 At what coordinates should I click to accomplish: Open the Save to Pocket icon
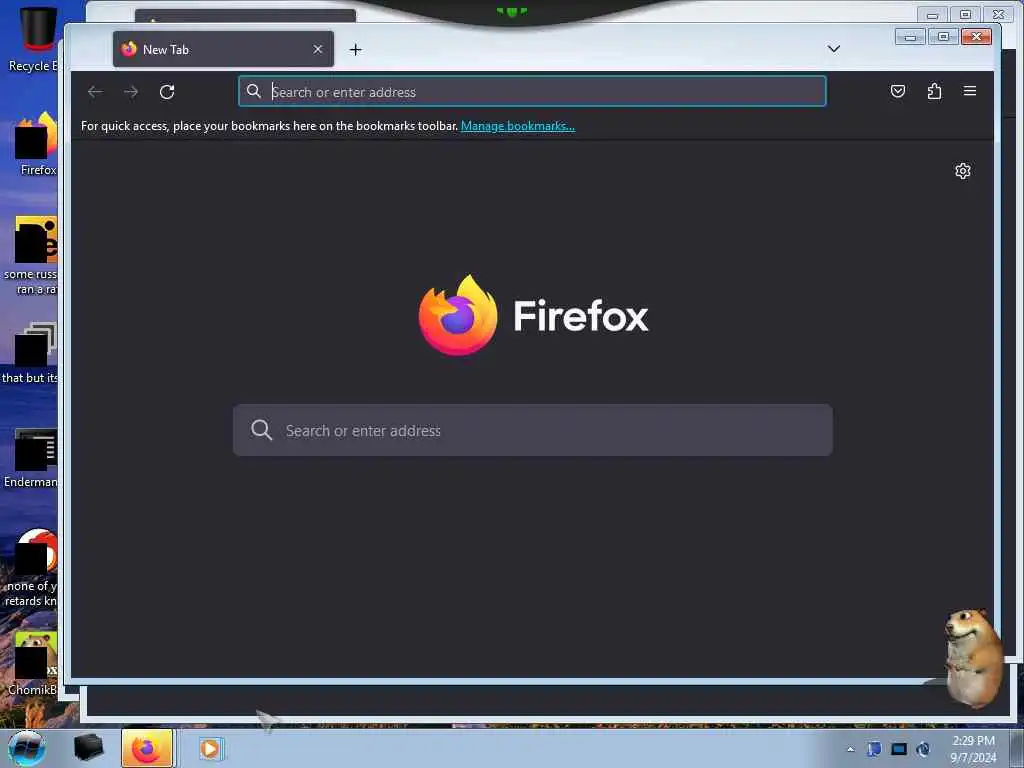[898, 91]
